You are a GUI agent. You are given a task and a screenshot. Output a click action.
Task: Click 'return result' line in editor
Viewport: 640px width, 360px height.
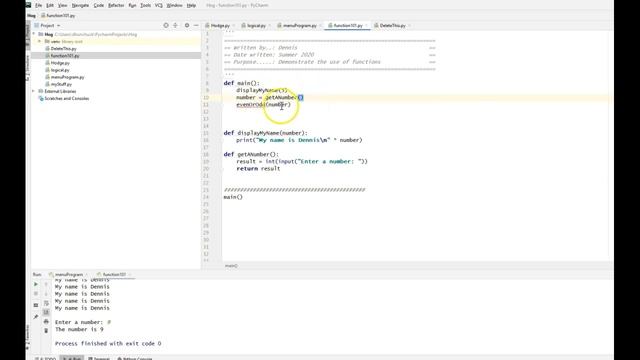tap(258, 169)
